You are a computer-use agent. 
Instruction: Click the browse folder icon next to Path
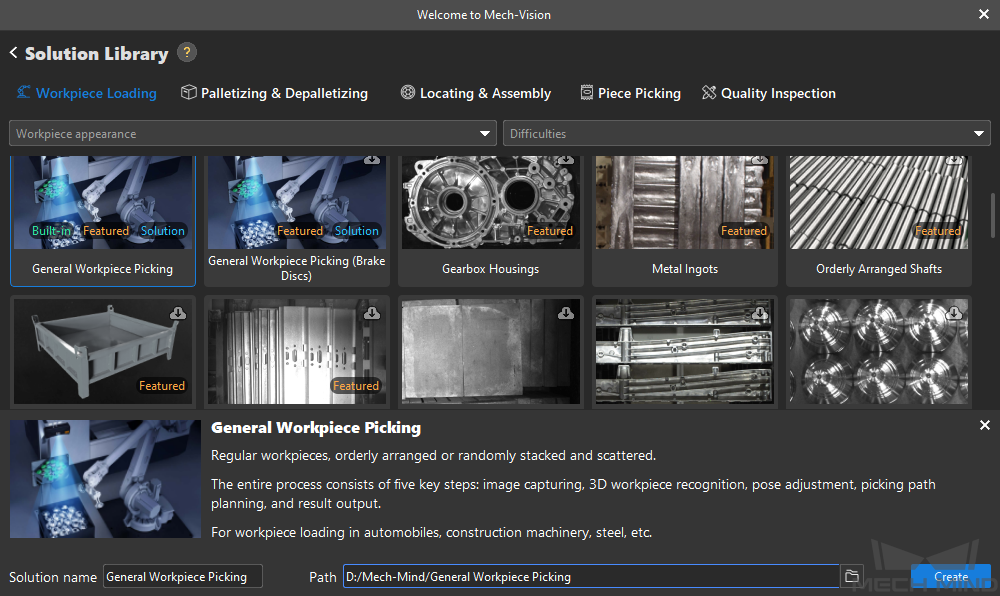(x=851, y=576)
